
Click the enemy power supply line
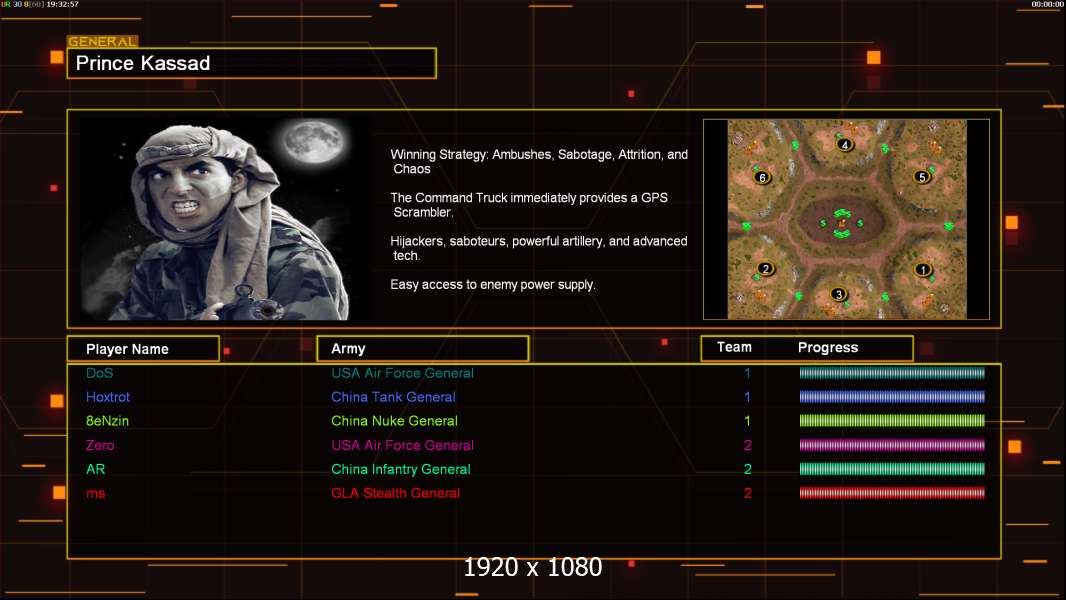[493, 285]
